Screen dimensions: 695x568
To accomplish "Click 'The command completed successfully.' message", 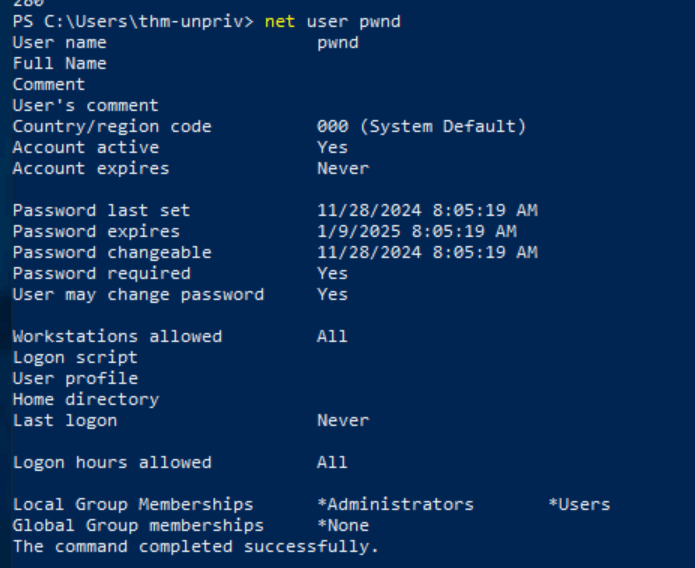I will tap(196, 547).
